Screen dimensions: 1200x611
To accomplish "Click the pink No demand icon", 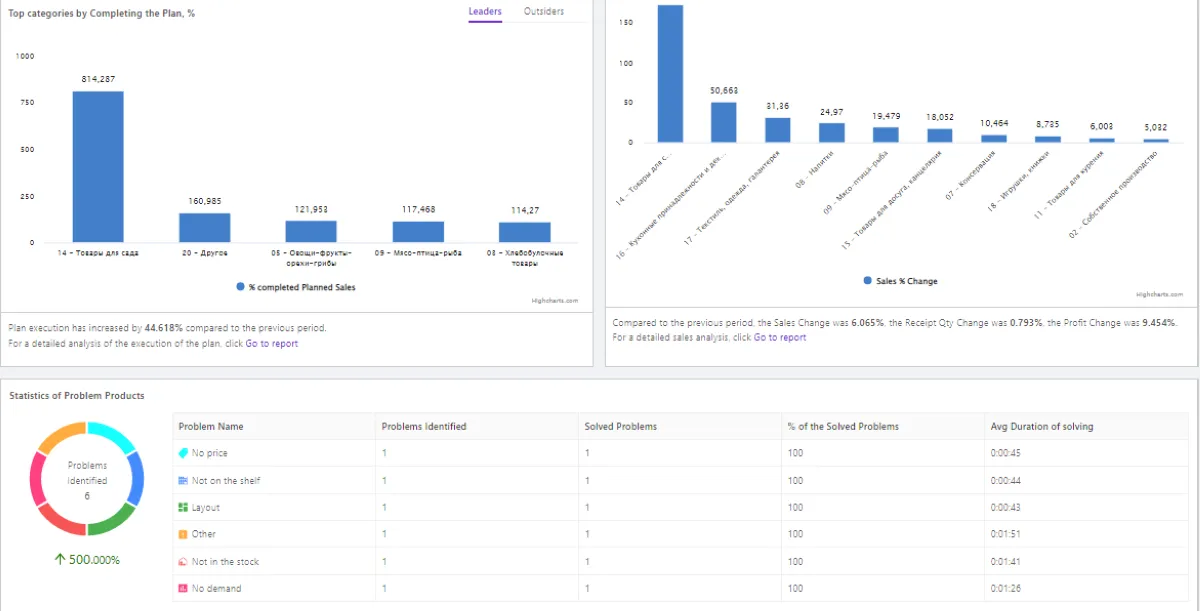I will (x=183, y=588).
